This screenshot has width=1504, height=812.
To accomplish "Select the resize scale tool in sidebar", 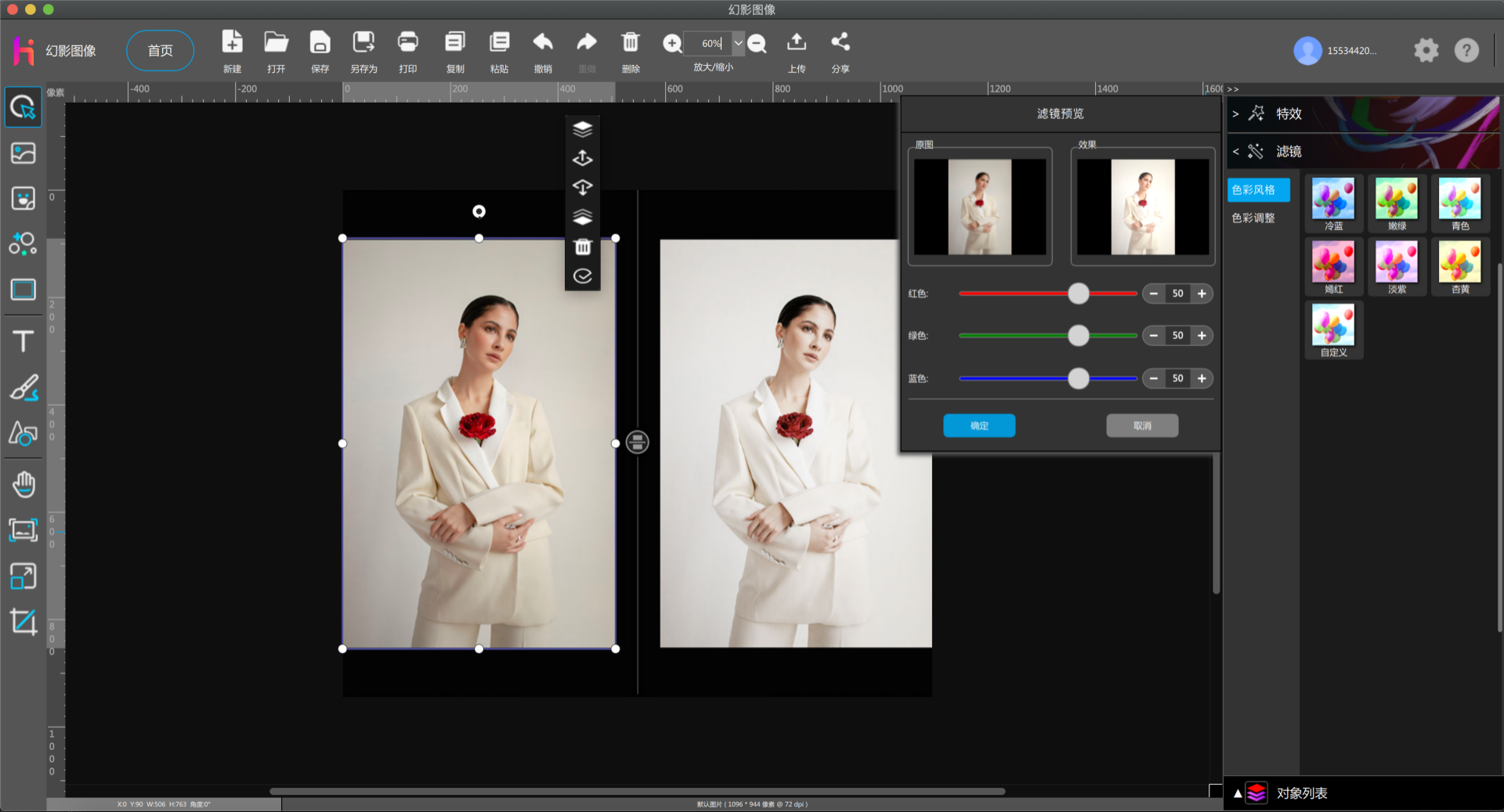I will [23, 576].
